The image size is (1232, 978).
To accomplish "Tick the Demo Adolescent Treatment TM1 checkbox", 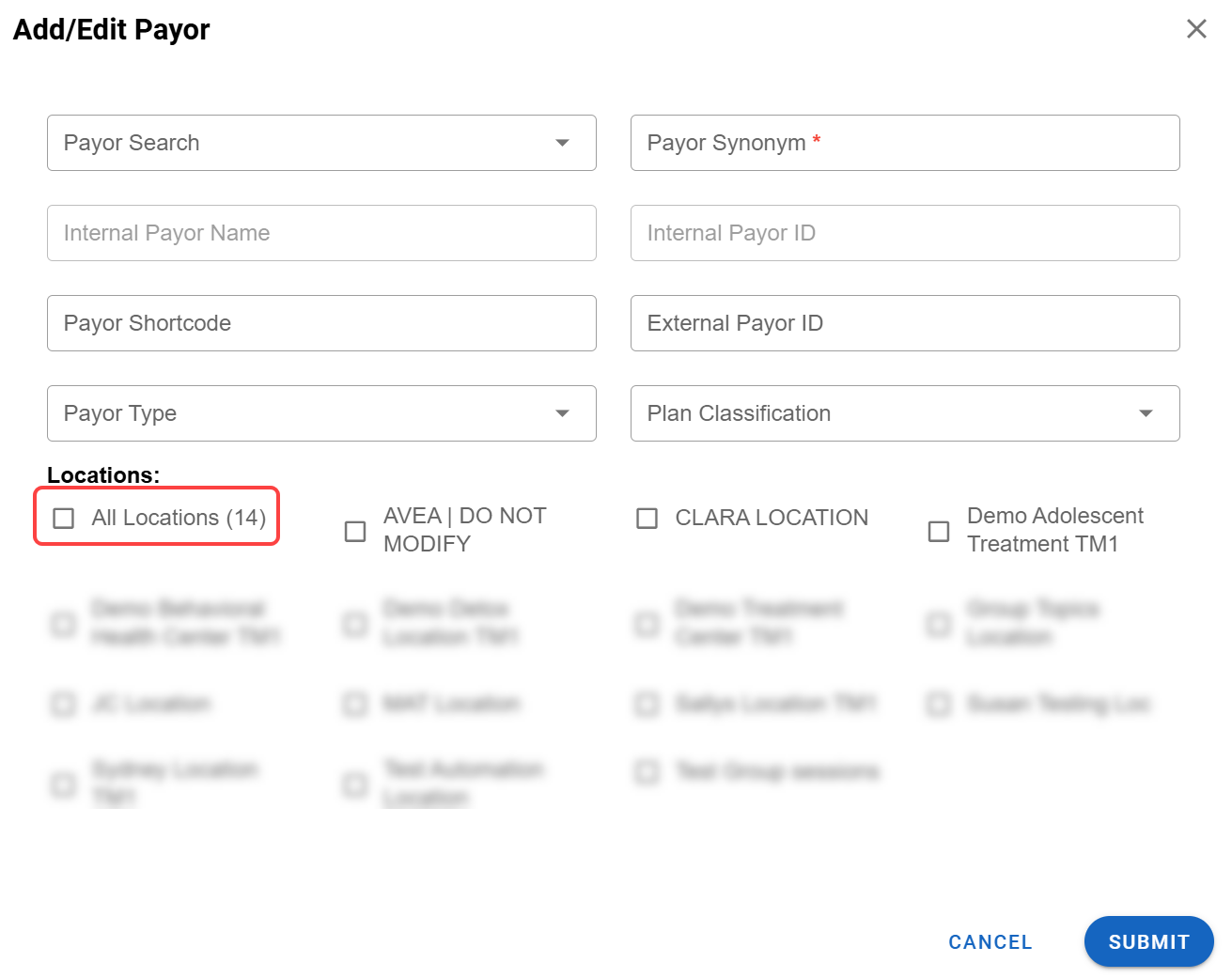I will point(938,532).
